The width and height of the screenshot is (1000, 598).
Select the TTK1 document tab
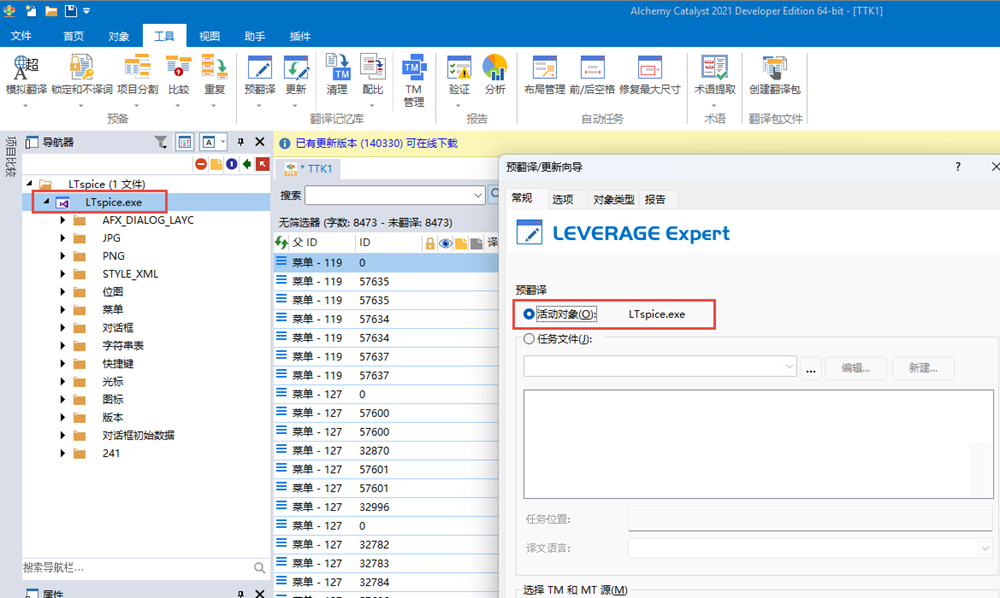pos(312,168)
